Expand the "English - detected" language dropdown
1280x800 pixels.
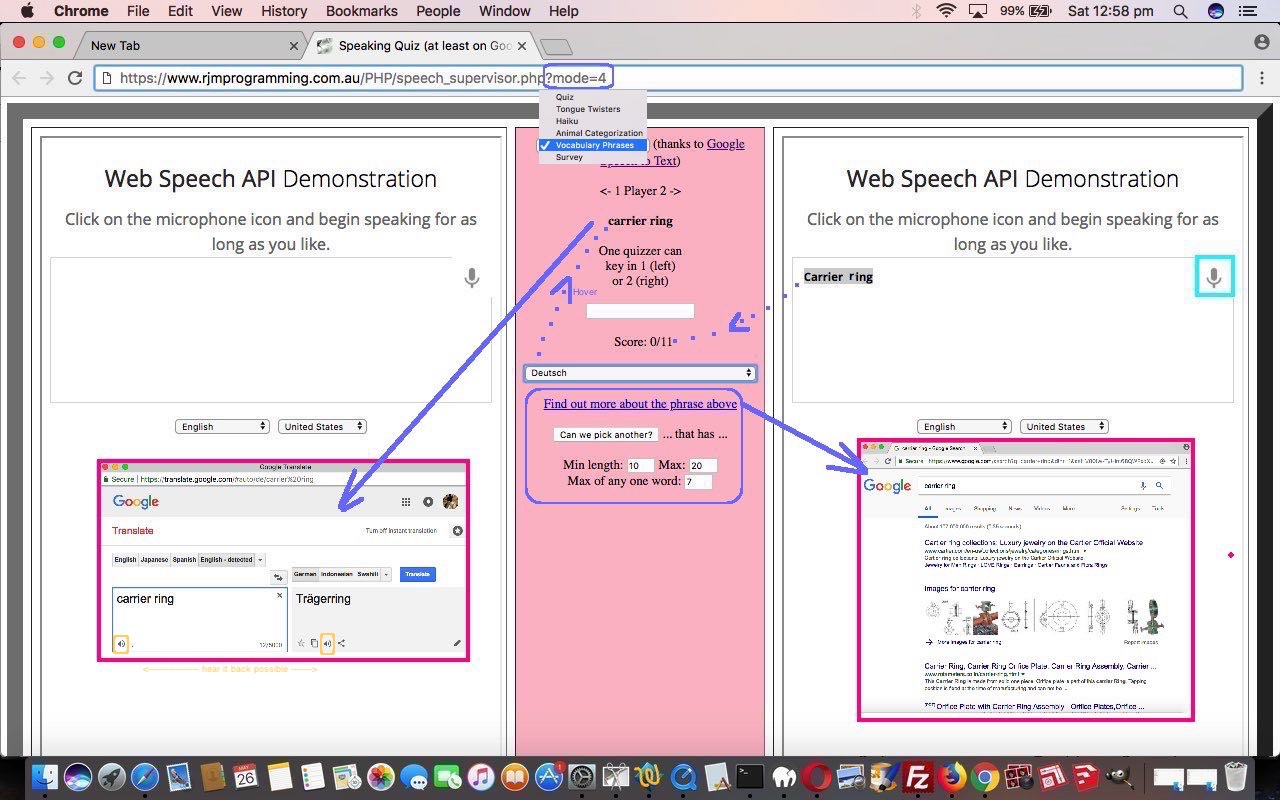(260, 560)
